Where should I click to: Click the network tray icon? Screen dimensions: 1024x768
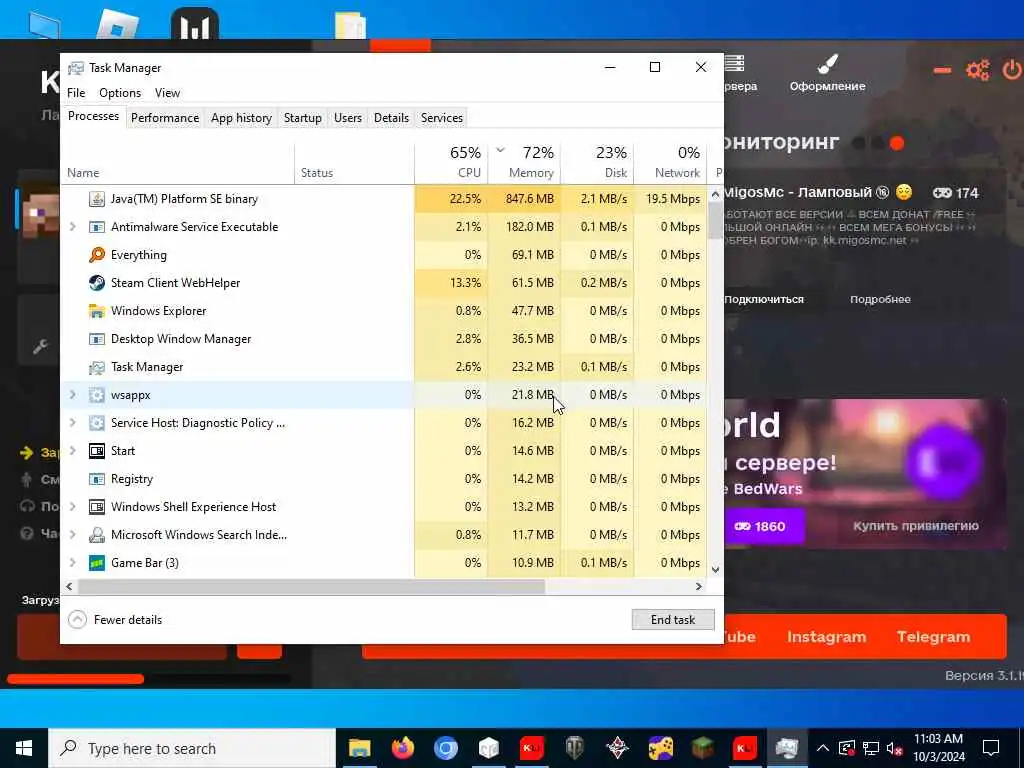(871, 748)
